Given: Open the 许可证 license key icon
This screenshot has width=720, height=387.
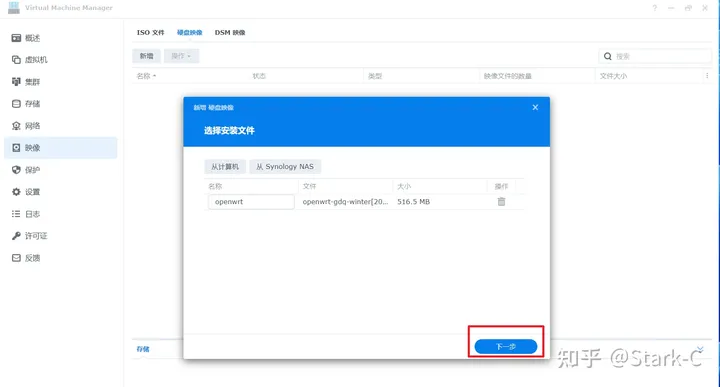Looking at the screenshot, I should pos(16,236).
